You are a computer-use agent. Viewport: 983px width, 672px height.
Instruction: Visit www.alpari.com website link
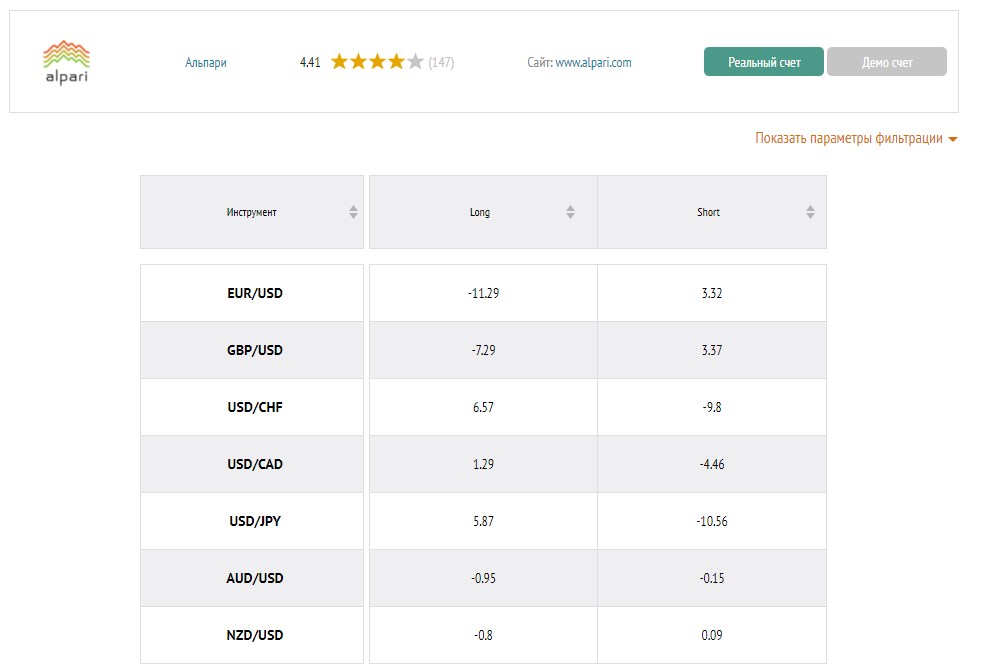pyautogui.click(x=593, y=62)
